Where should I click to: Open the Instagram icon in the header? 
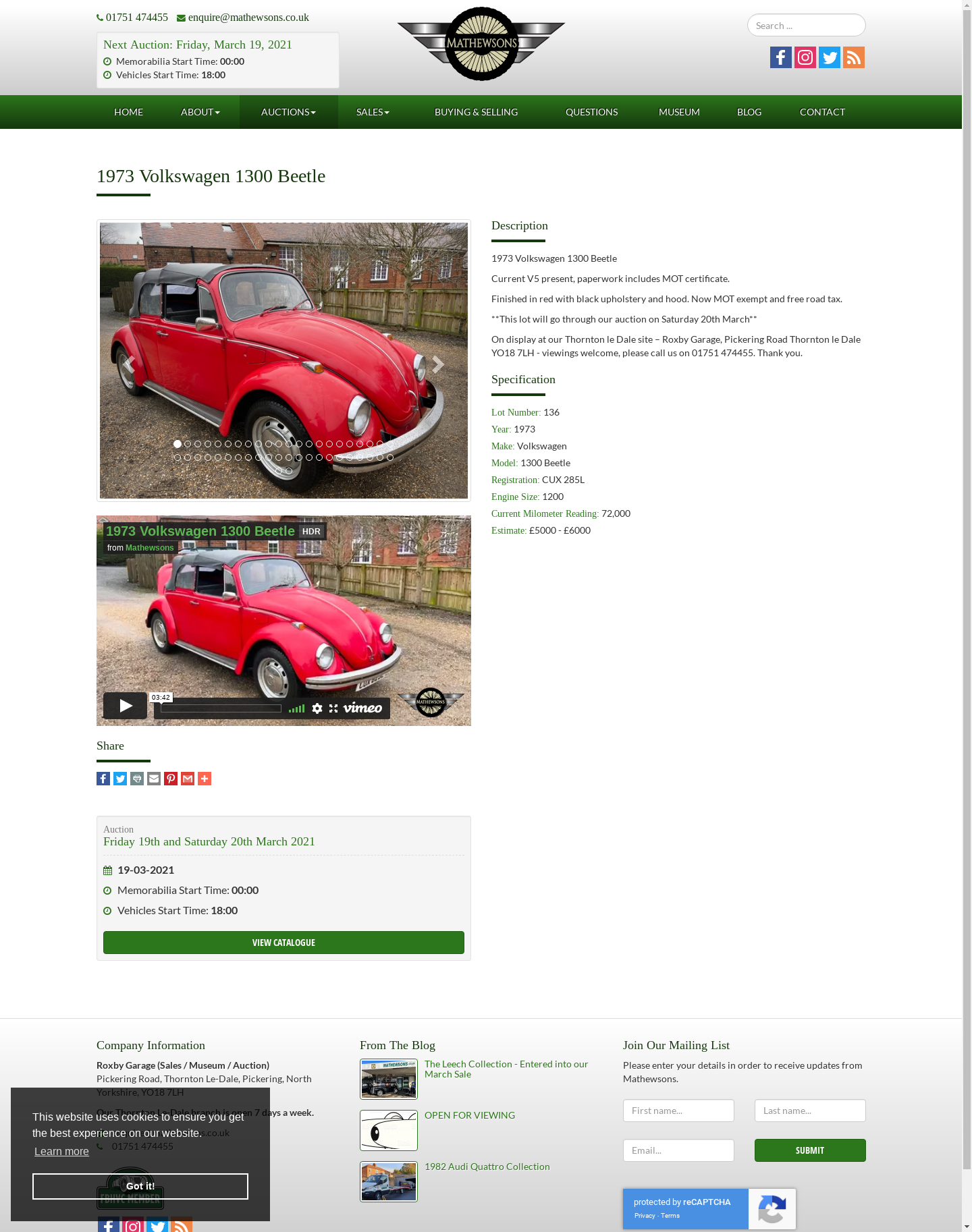pos(805,57)
